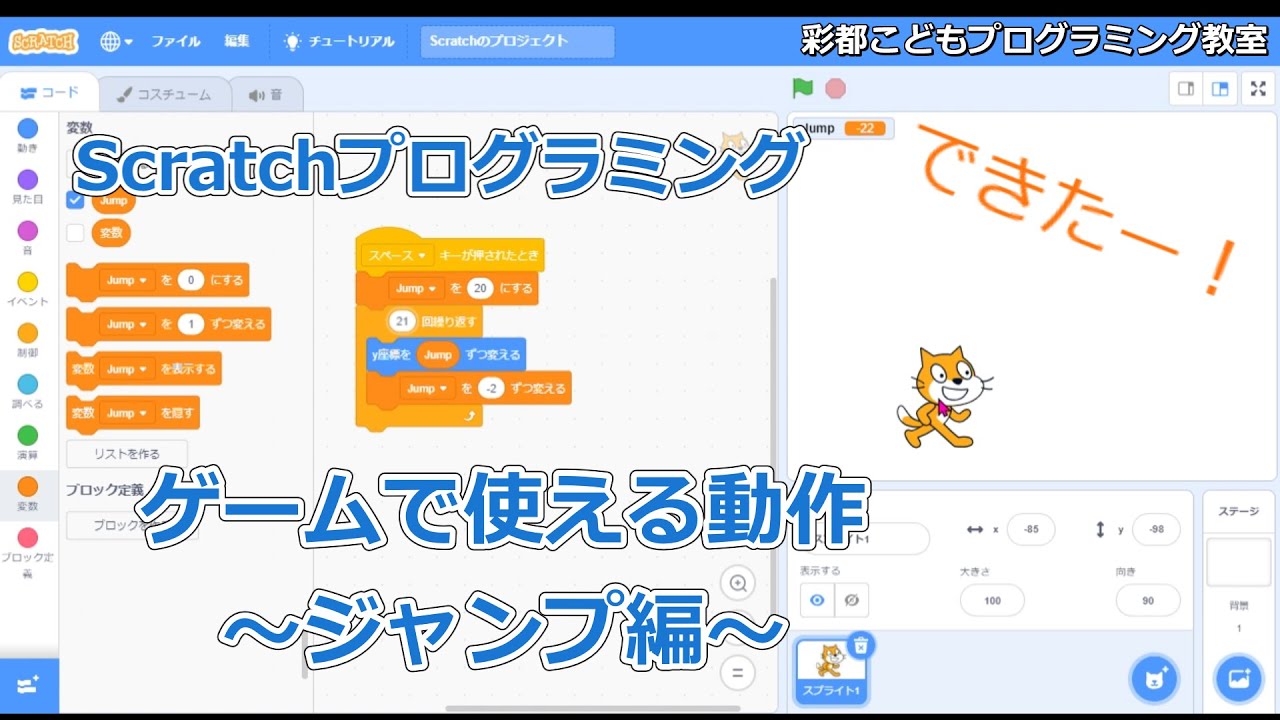Open the choose a backdrop button

tap(1238, 680)
